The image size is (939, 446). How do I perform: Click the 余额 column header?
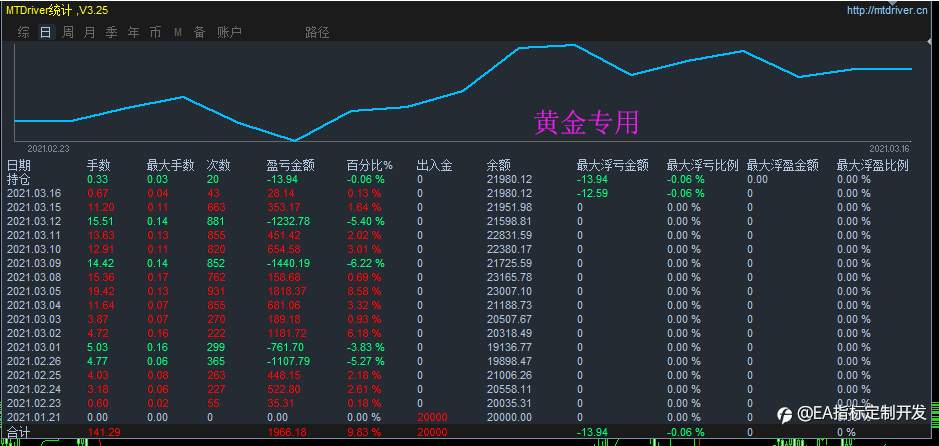[x=499, y=165]
